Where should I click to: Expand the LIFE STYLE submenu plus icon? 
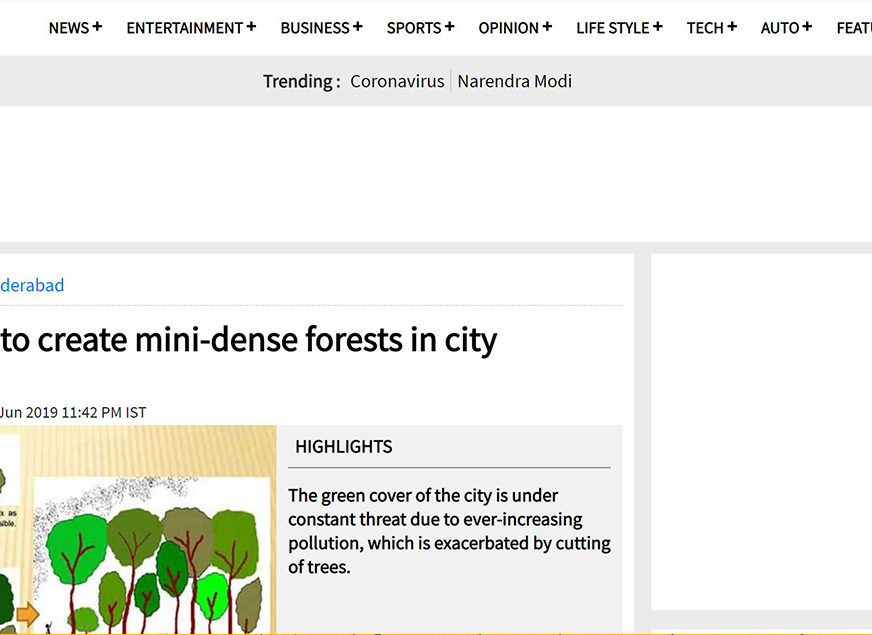click(657, 27)
